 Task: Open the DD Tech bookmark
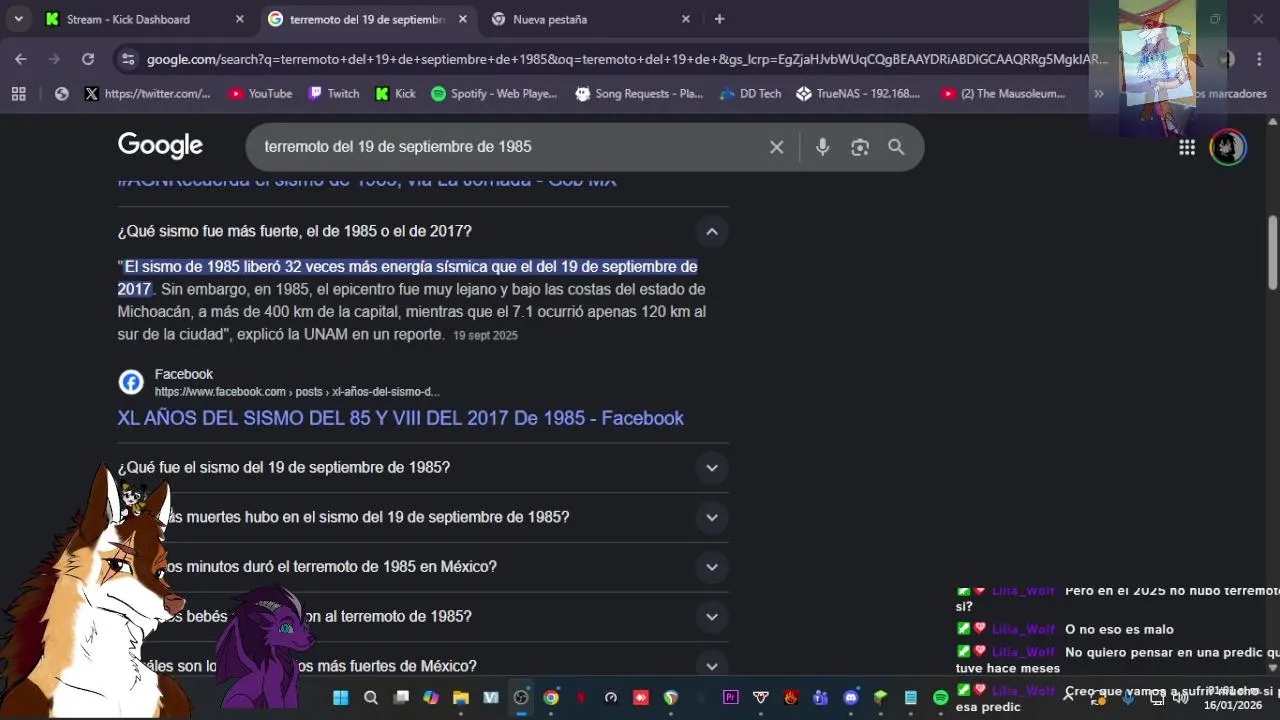(x=750, y=93)
